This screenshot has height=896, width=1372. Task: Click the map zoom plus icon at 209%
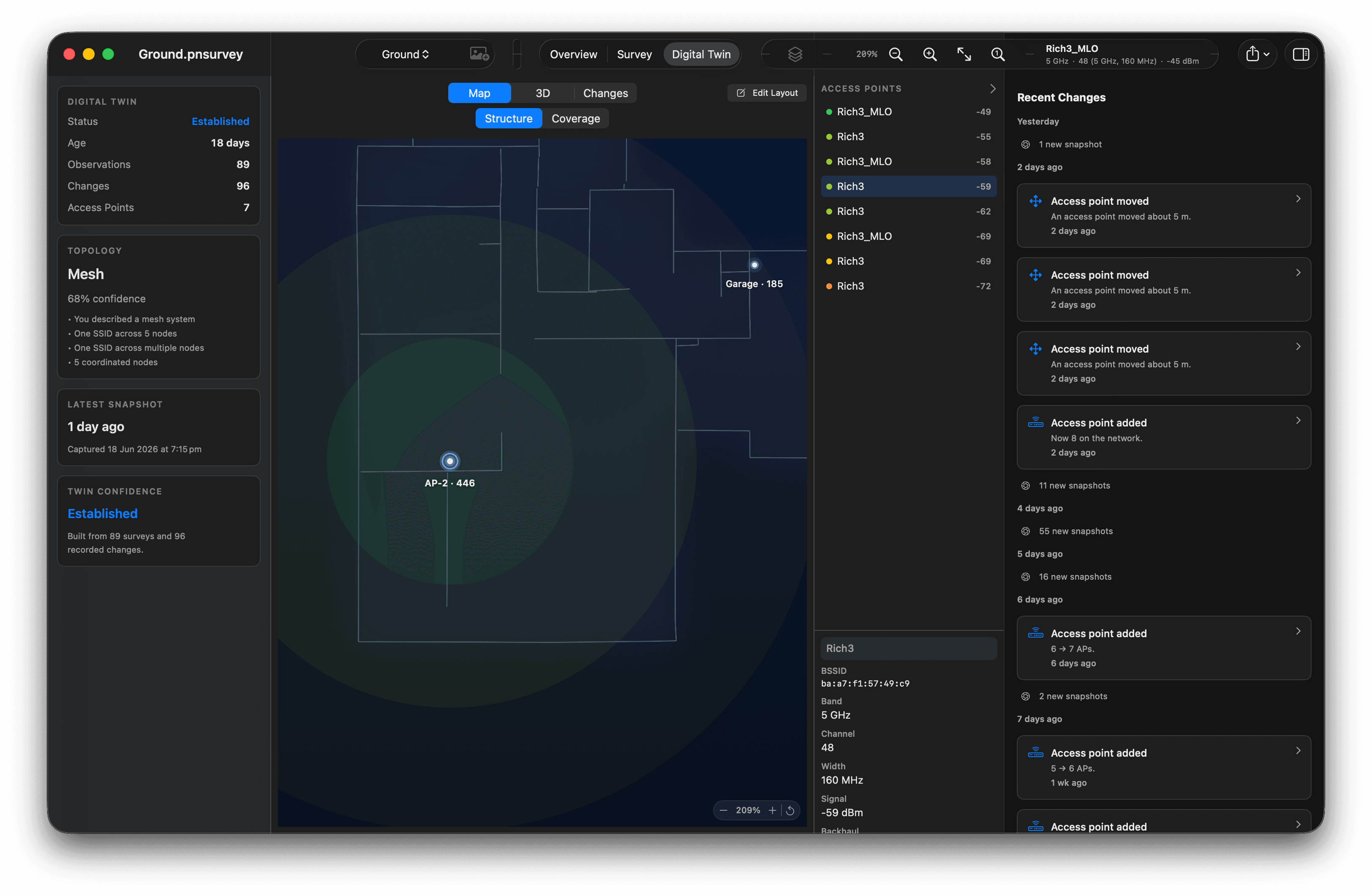point(772,810)
